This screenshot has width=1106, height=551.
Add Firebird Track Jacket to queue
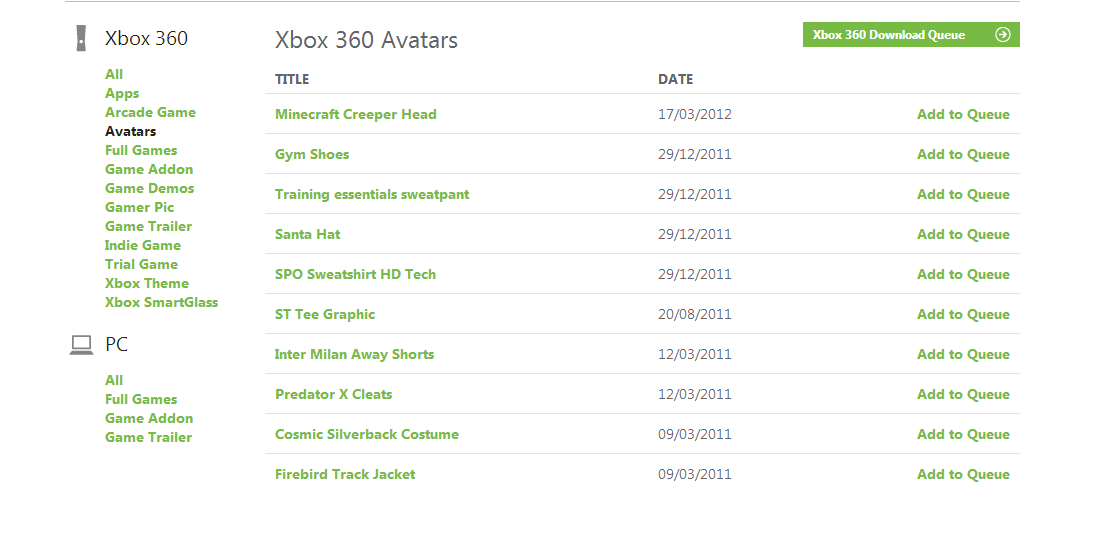(x=963, y=474)
